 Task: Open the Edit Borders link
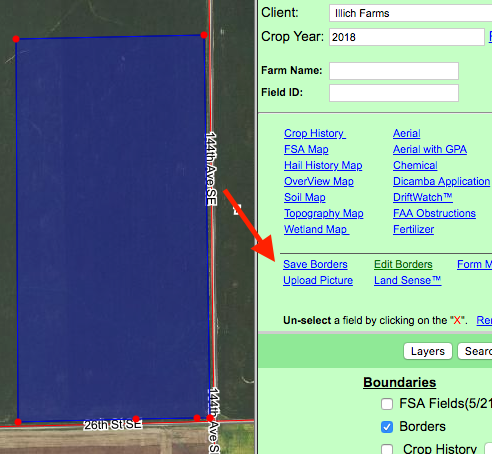tap(403, 264)
